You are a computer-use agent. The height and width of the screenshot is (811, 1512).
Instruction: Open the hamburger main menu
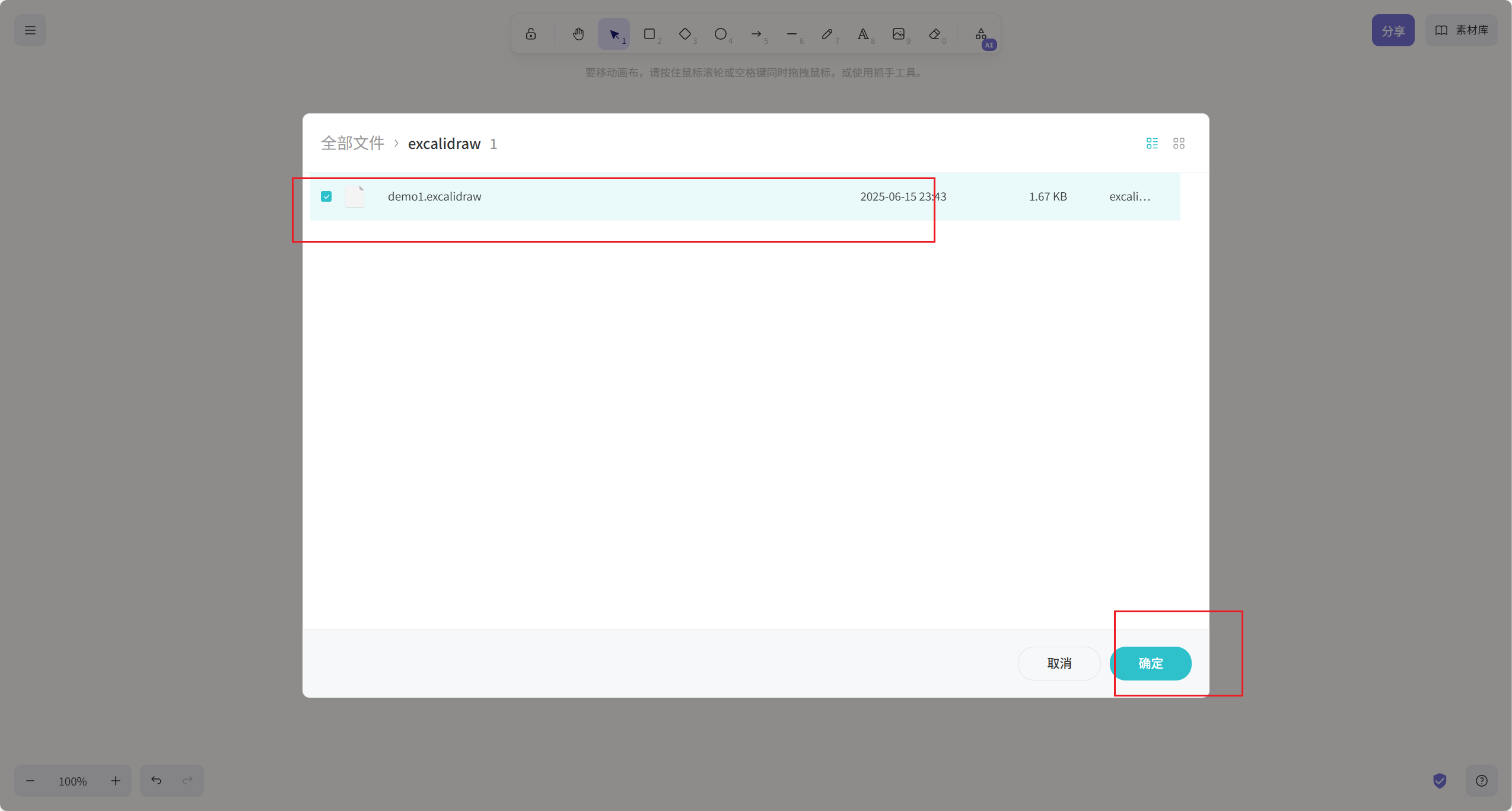30,30
